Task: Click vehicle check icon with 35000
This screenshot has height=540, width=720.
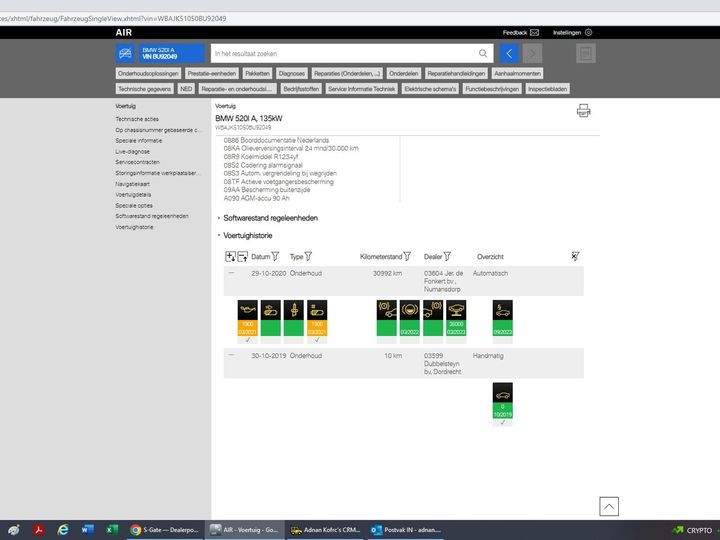Action: click(456, 318)
